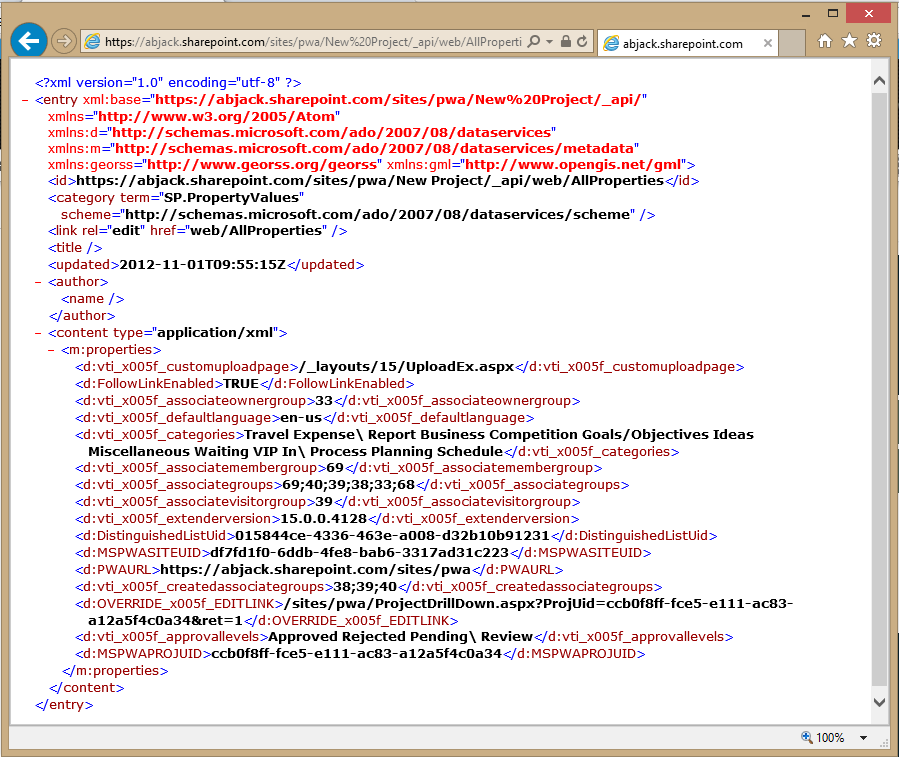Click the extenderversion 15.0.0.4128 value
The image size is (899, 757).
[x=323, y=519]
